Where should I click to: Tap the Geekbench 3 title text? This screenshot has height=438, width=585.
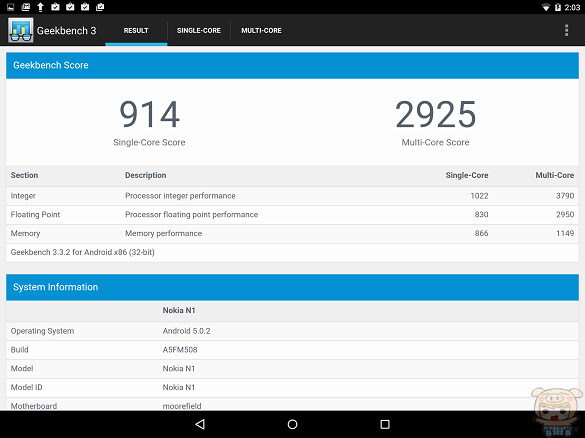66,31
